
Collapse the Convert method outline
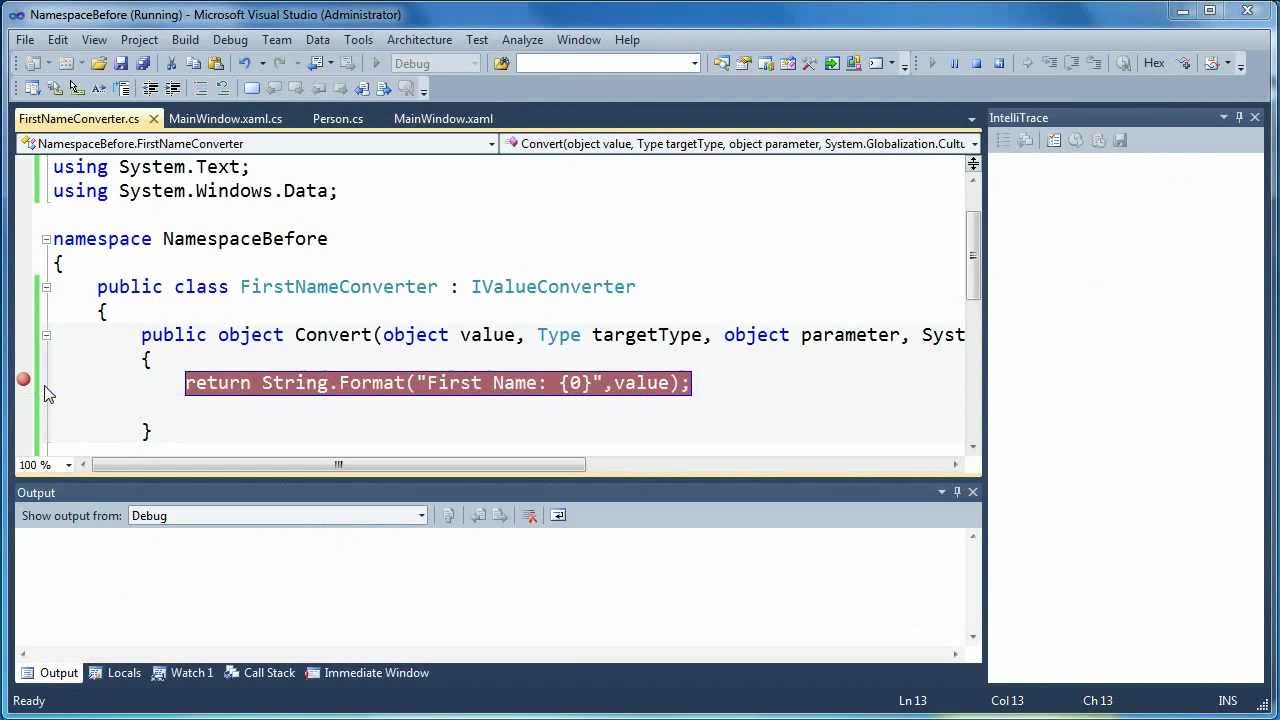(x=46, y=335)
